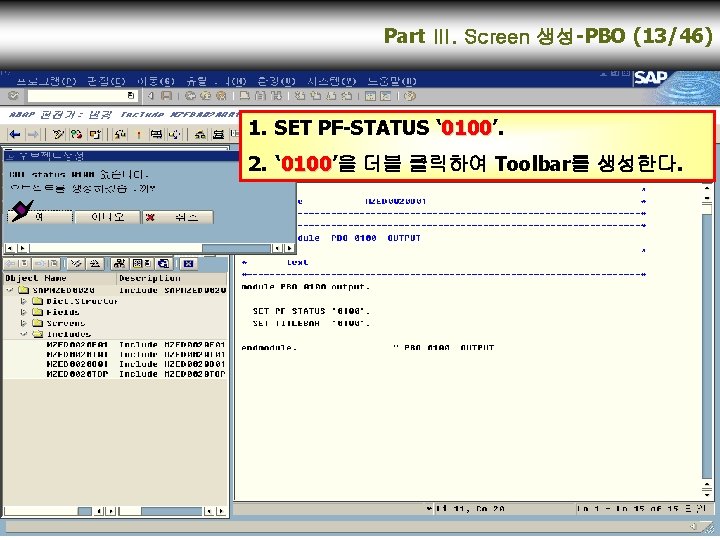Click the 취소 (Cancel) button in dialog
The height and width of the screenshot is (540, 720).
(178, 217)
